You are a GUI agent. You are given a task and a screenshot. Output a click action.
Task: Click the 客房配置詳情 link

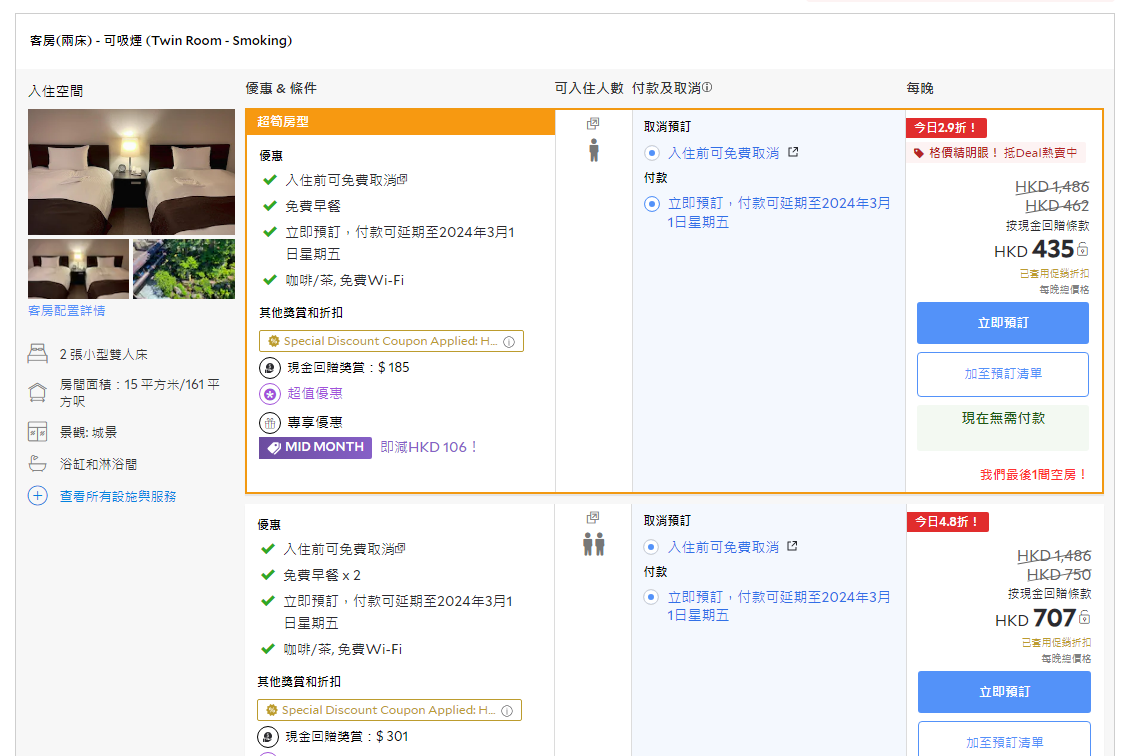click(67, 310)
